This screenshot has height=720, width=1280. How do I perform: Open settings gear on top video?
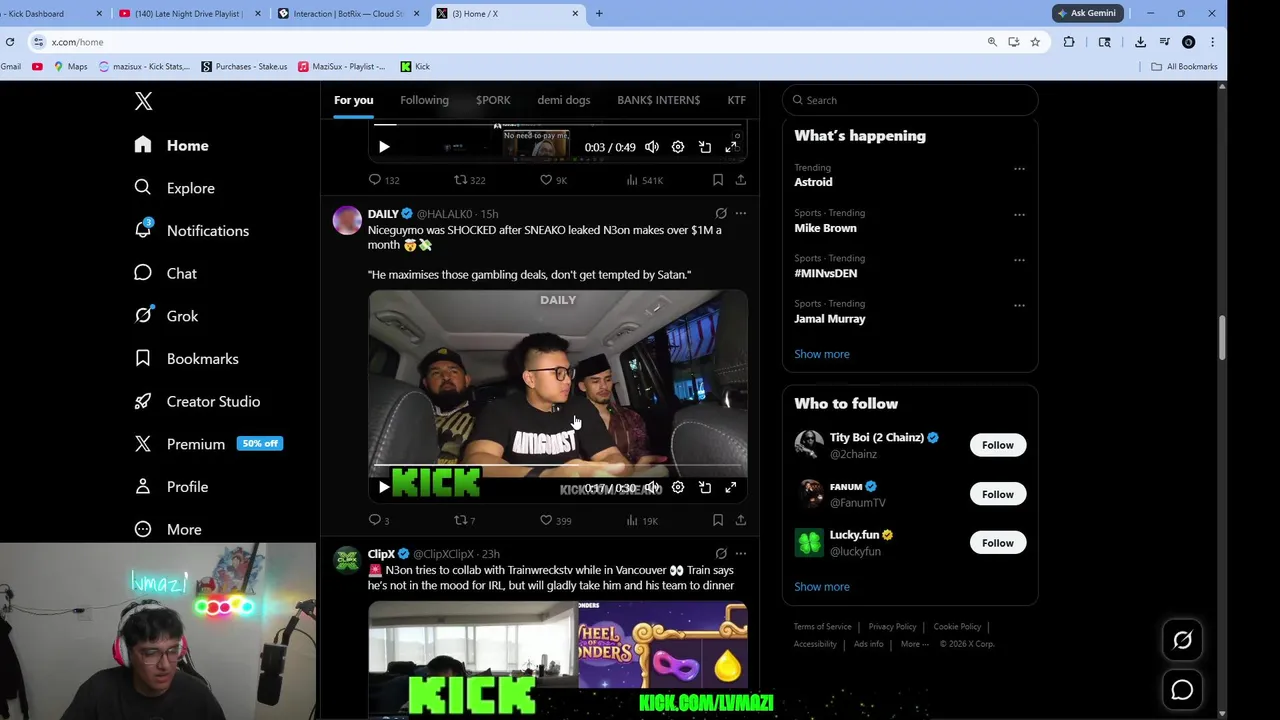(678, 147)
